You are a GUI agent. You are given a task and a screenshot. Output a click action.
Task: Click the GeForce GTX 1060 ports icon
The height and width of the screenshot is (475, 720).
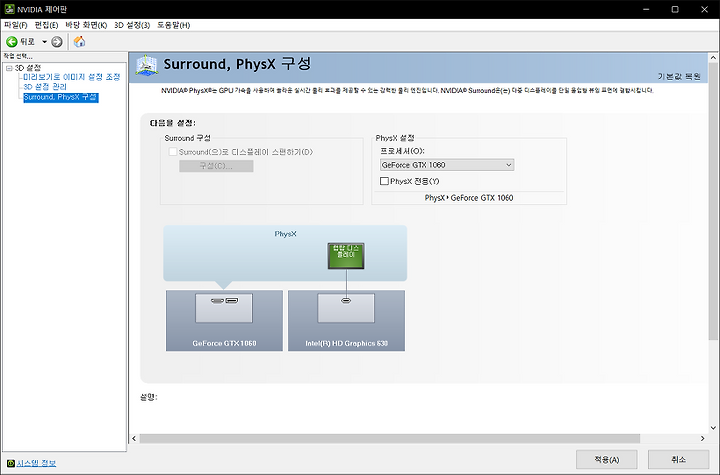(x=224, y=301)
